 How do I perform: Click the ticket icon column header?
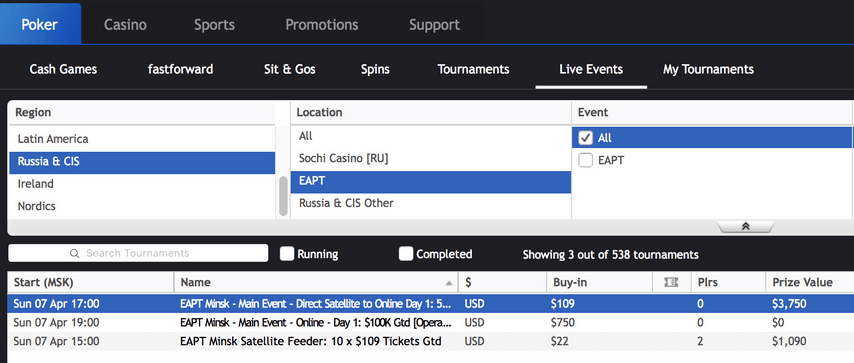click(672, 282)
